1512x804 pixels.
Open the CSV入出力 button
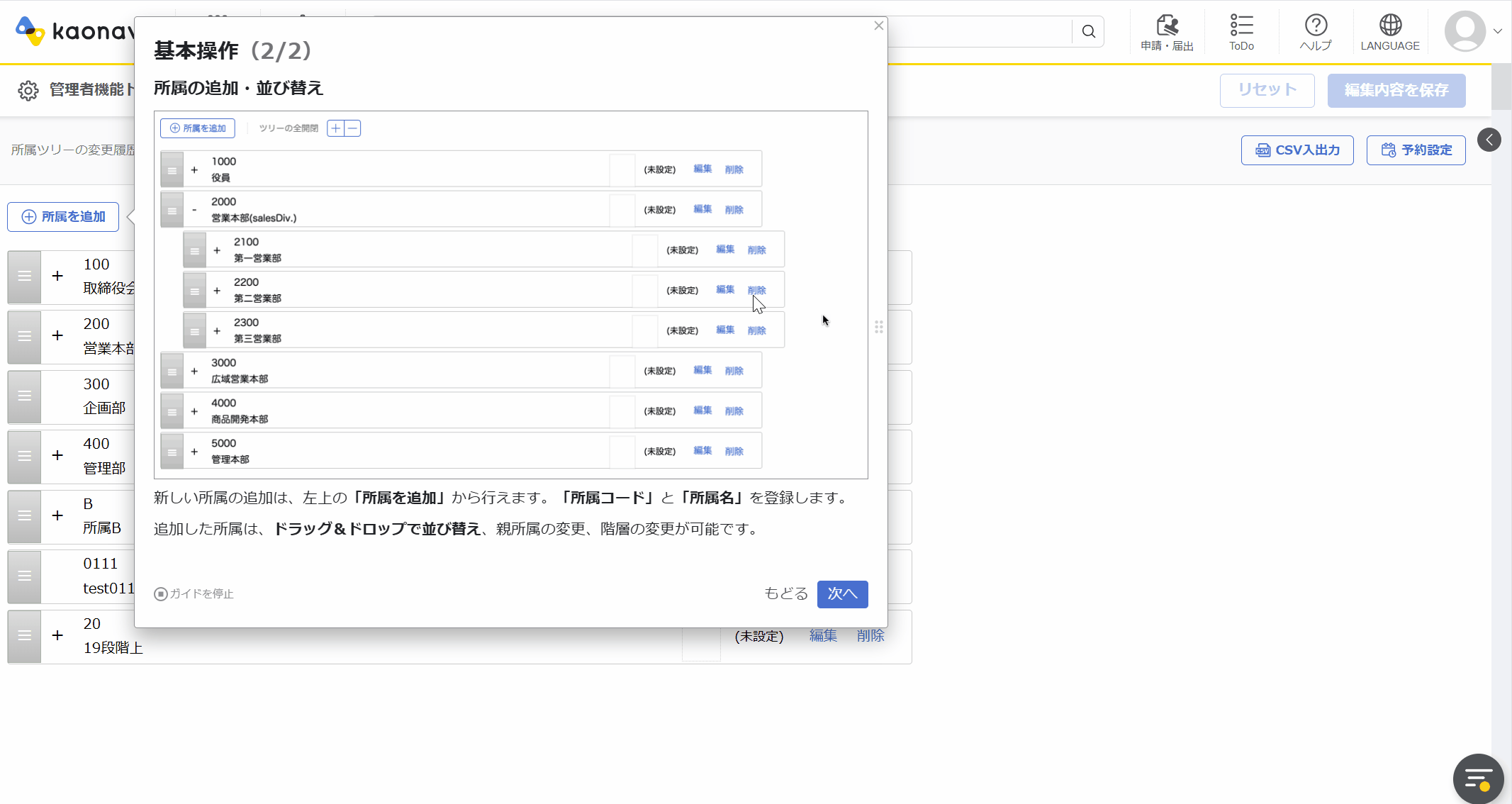click(1297, 150)
